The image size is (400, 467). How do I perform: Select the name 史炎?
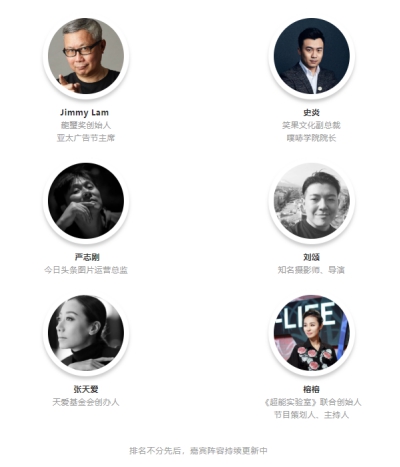pyautogui.click(x=311, y=113)
